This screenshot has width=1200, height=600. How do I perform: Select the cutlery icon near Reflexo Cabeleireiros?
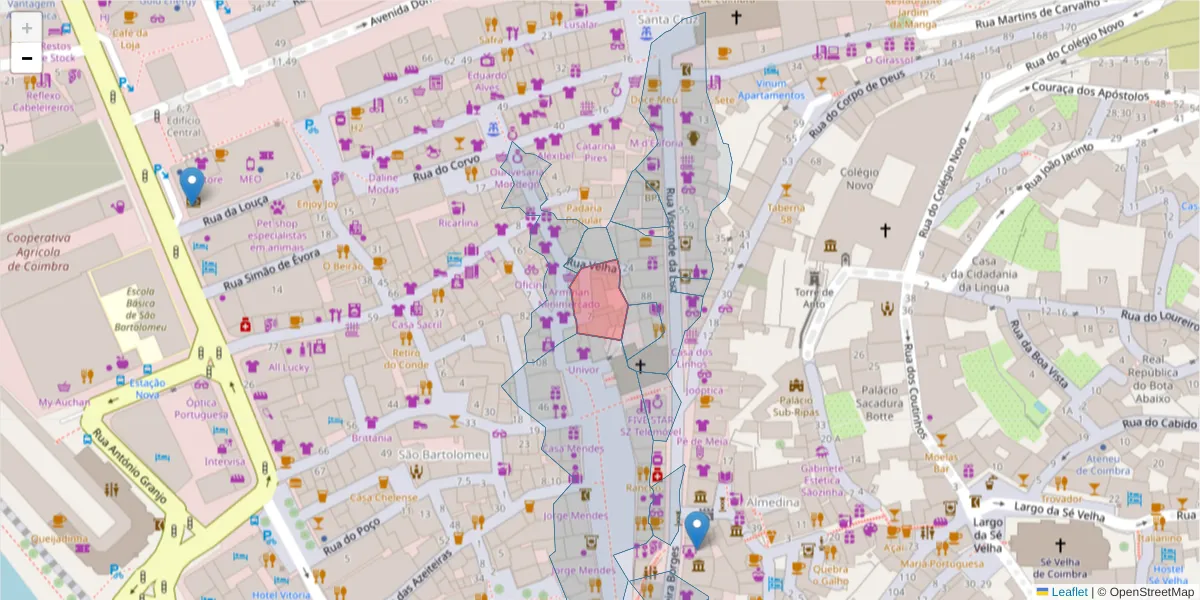(30, 81)
